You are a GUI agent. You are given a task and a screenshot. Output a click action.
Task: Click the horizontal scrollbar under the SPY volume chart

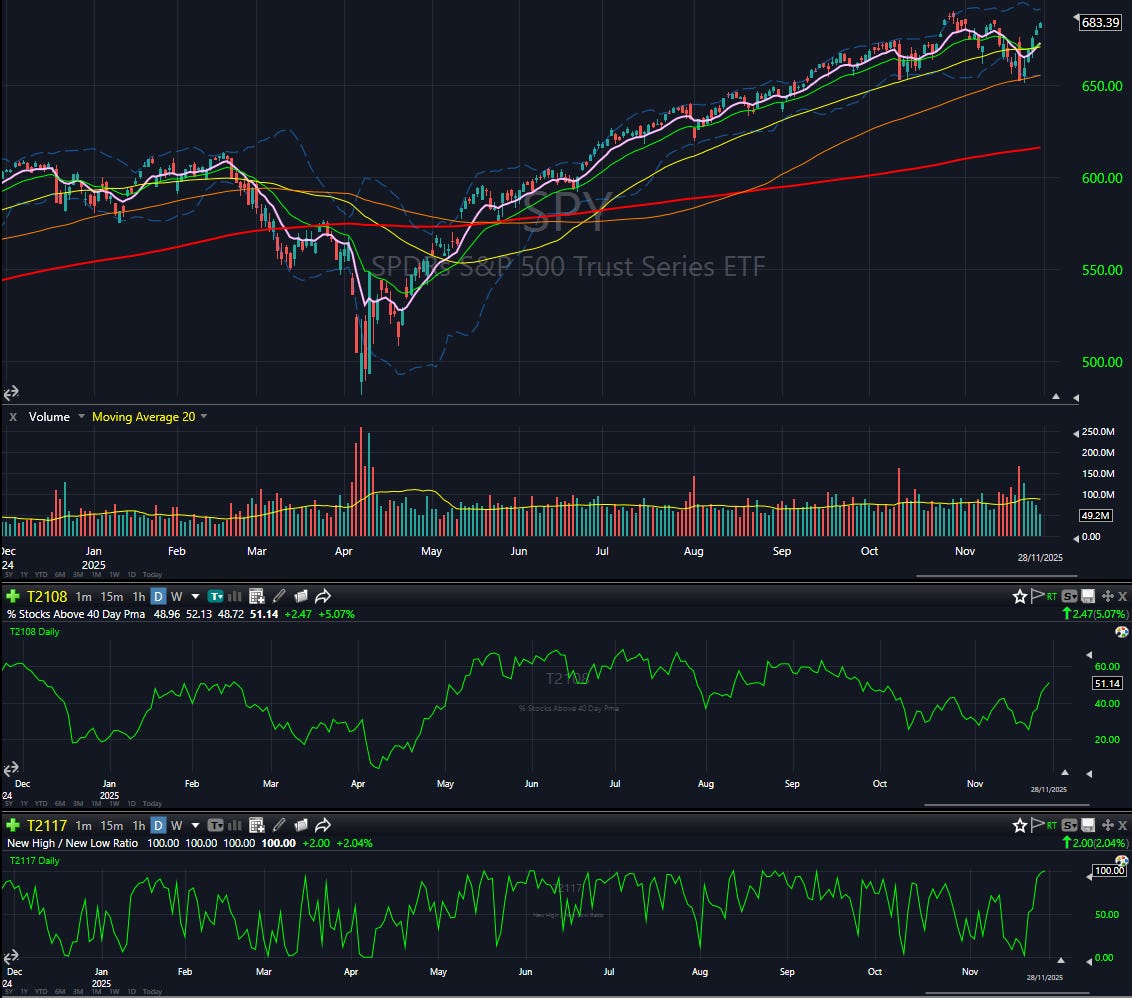997,576
